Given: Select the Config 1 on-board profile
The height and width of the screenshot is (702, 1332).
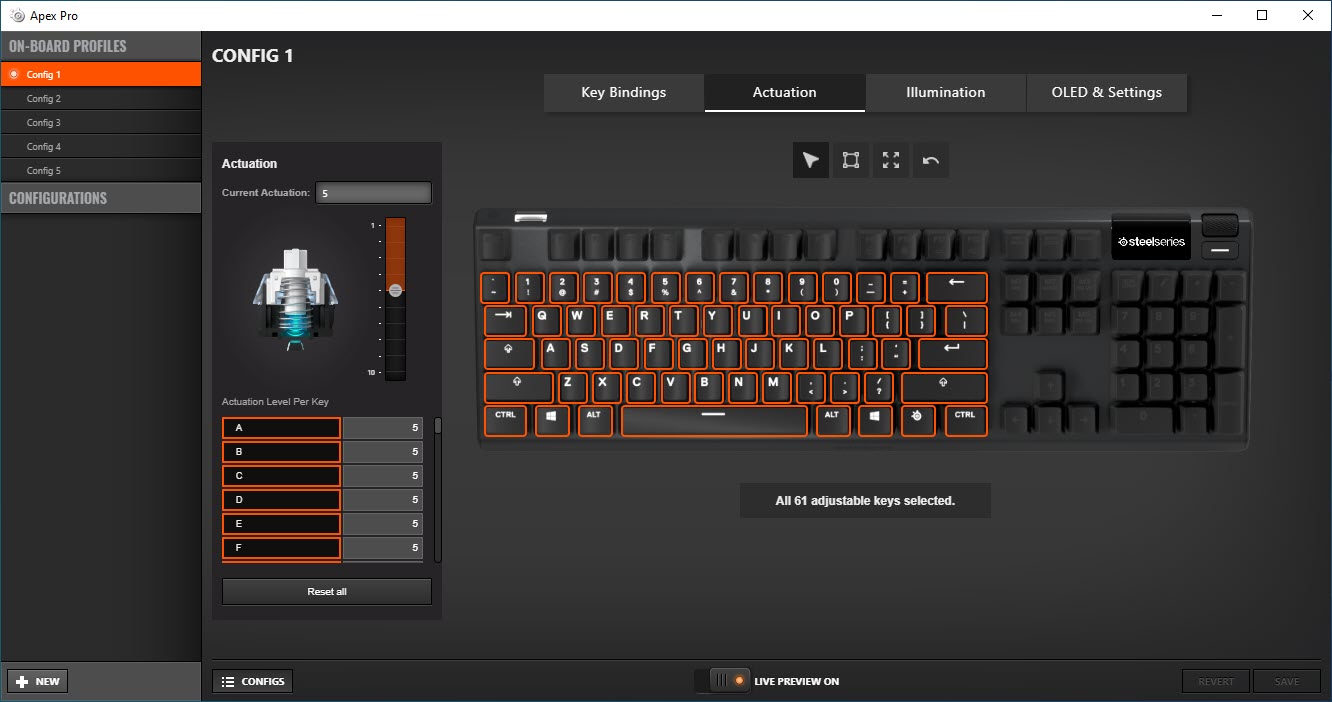Looking at the screenshot, I should point(101,75).
